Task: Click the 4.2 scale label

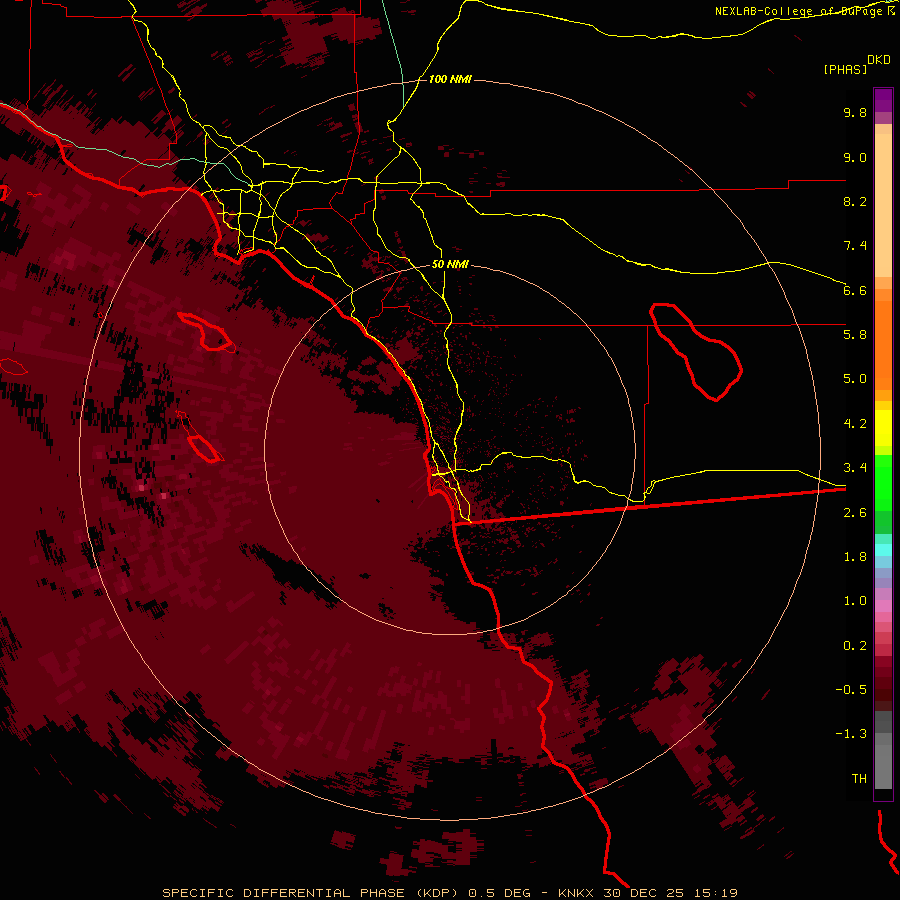Action: (x=855, y=424)
